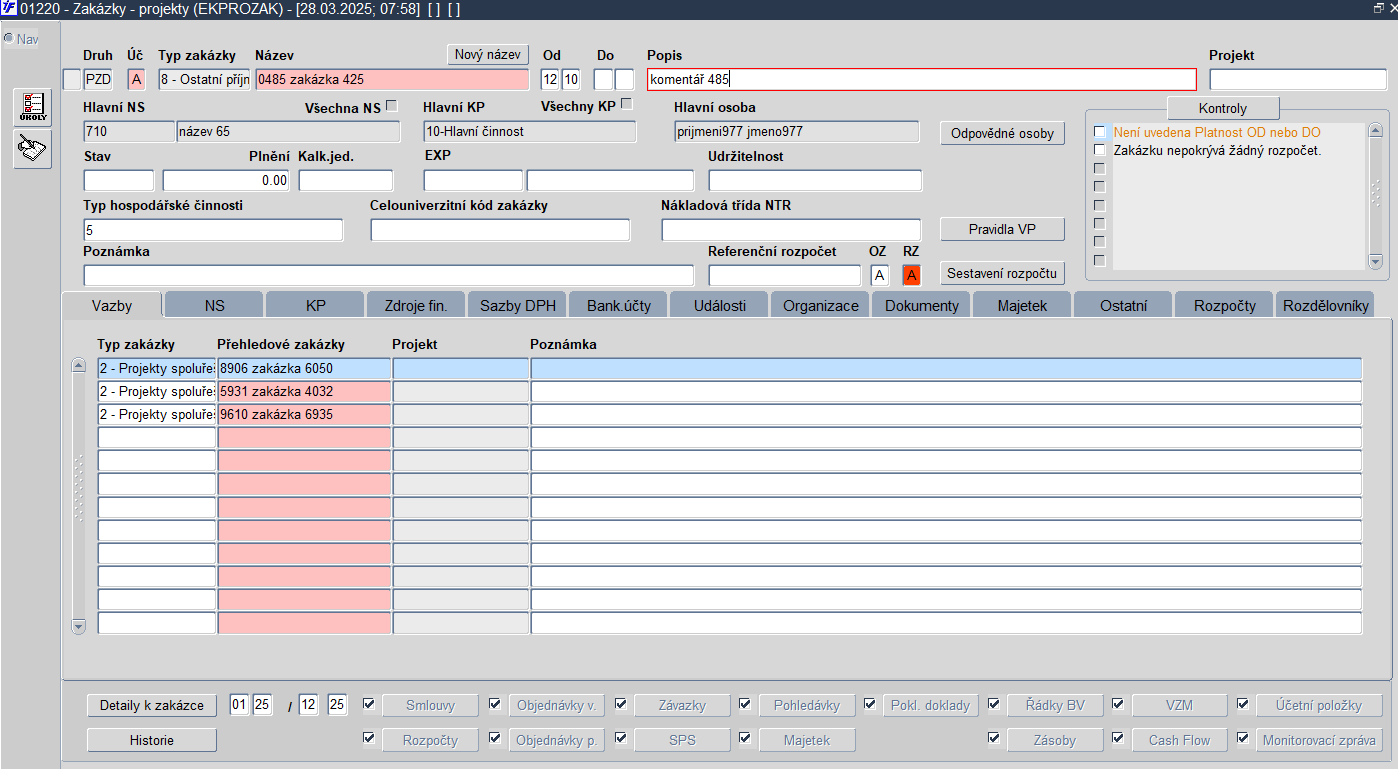Click the Název field '0485 zakázka 425'
This screenshot has height=769, width=1398.
tap(392, 79)
